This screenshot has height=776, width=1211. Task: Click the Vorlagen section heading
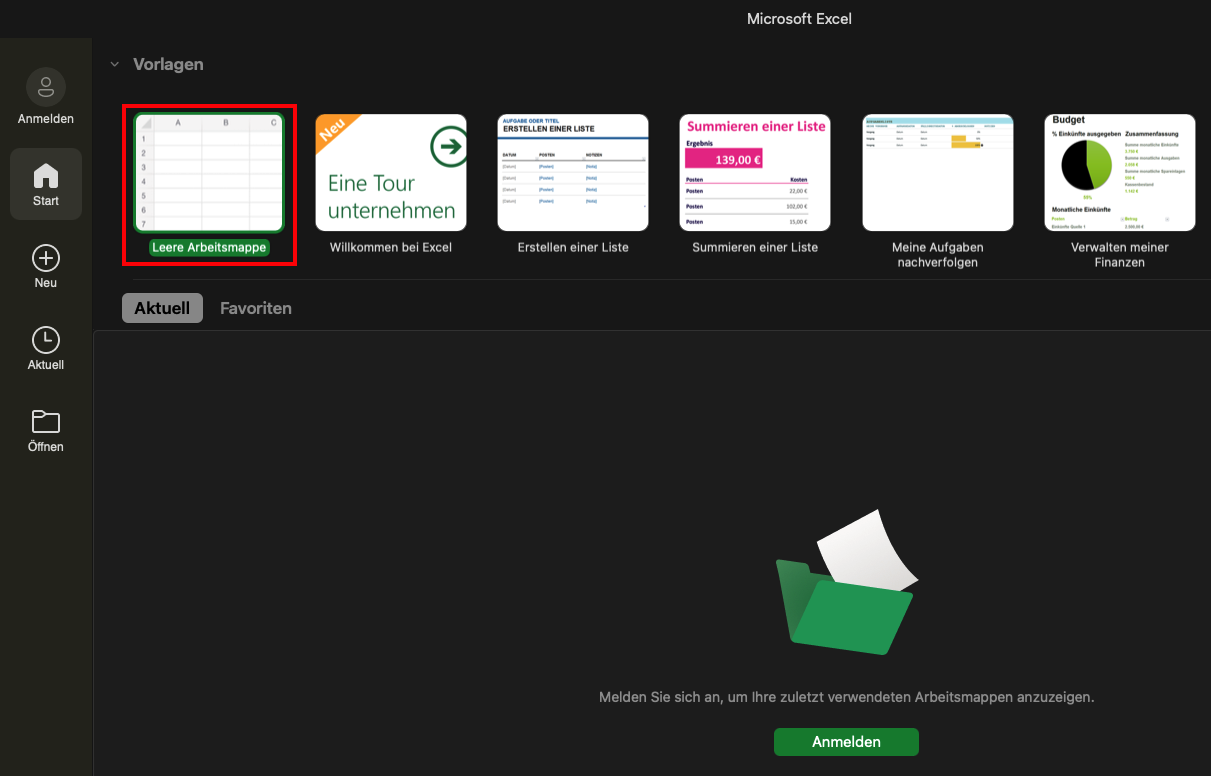(x=168, y=65)
